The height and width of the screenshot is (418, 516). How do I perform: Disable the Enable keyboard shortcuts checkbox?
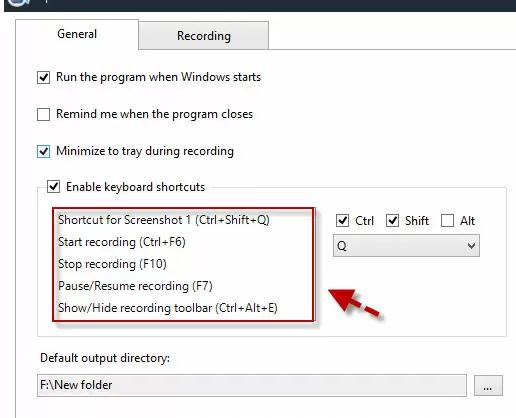tap(53, 187)
